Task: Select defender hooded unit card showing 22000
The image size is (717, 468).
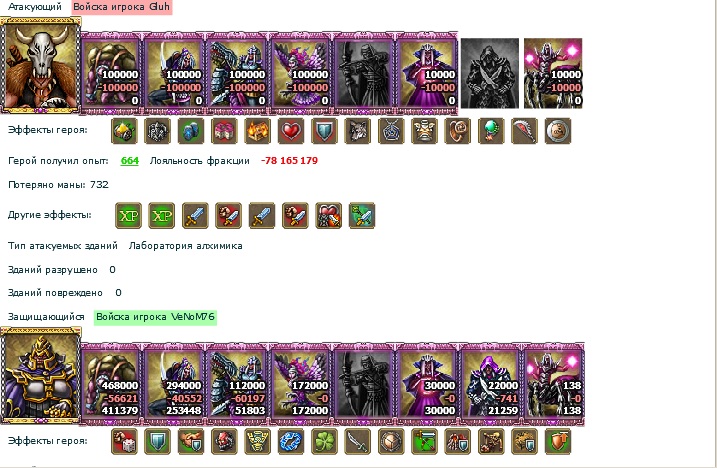Action: point(490,382)
